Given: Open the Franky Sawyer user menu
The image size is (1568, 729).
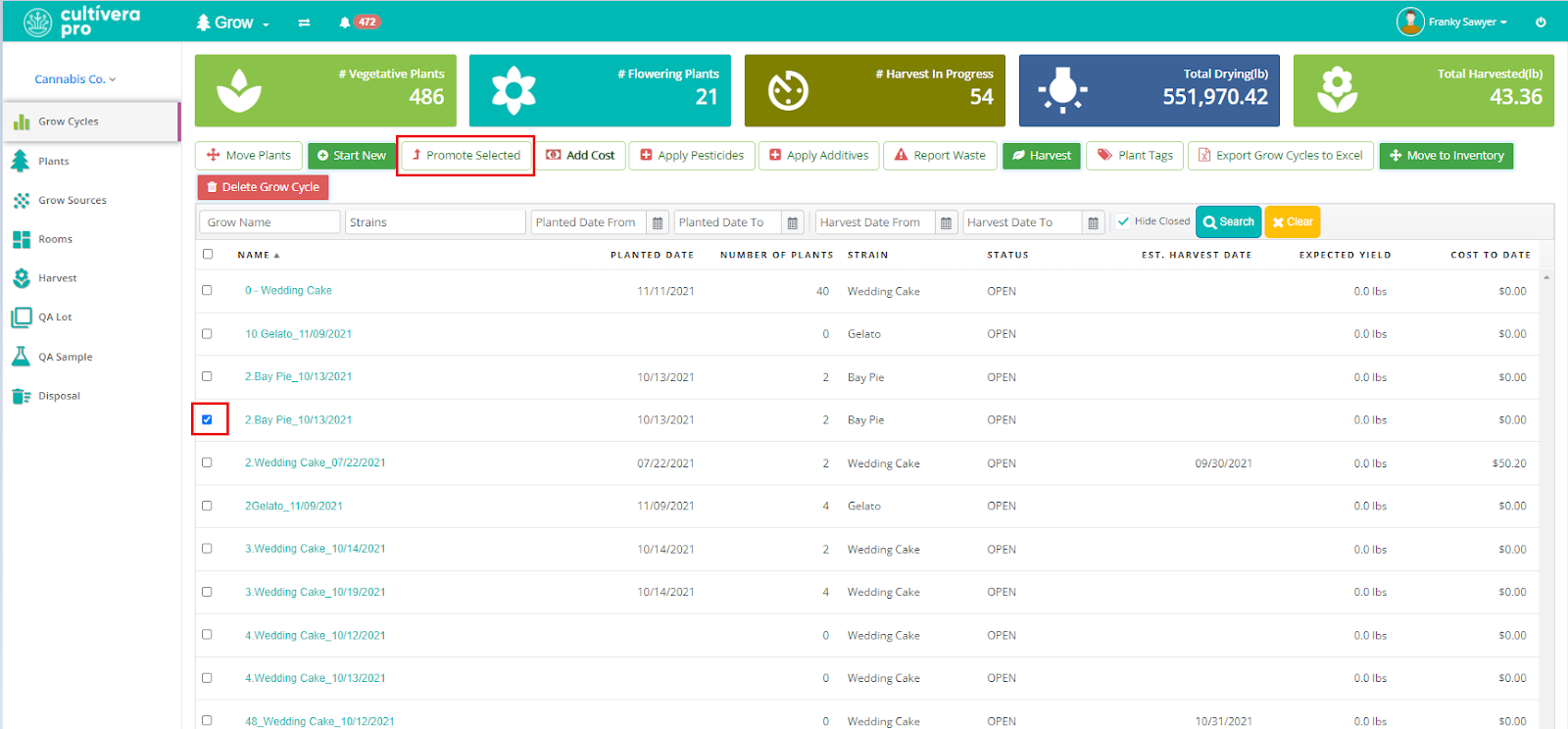Looking at the screenshot, I should tap(1452, 22).
